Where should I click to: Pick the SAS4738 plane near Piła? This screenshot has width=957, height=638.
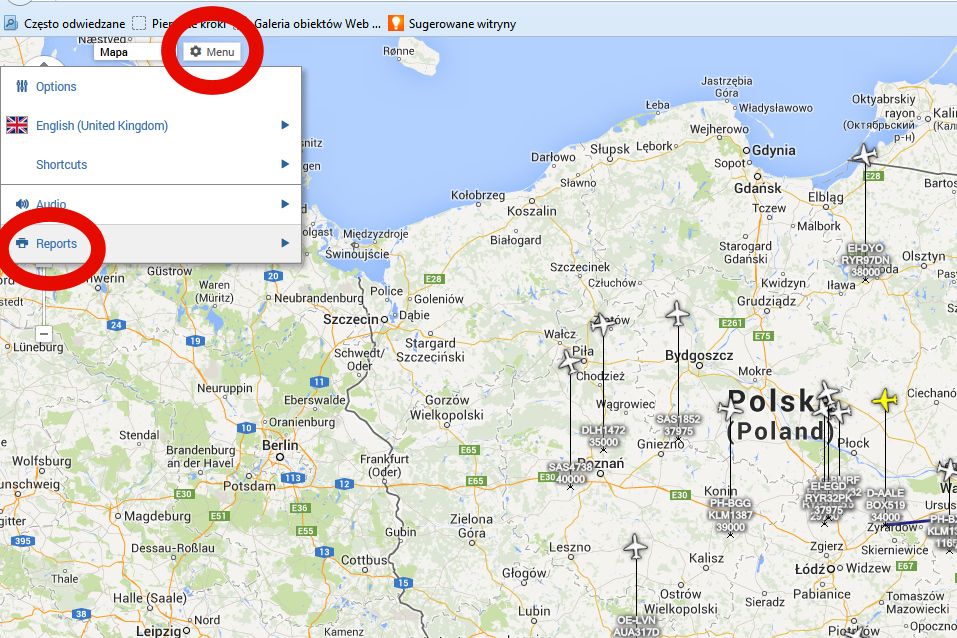coord(571,361)
